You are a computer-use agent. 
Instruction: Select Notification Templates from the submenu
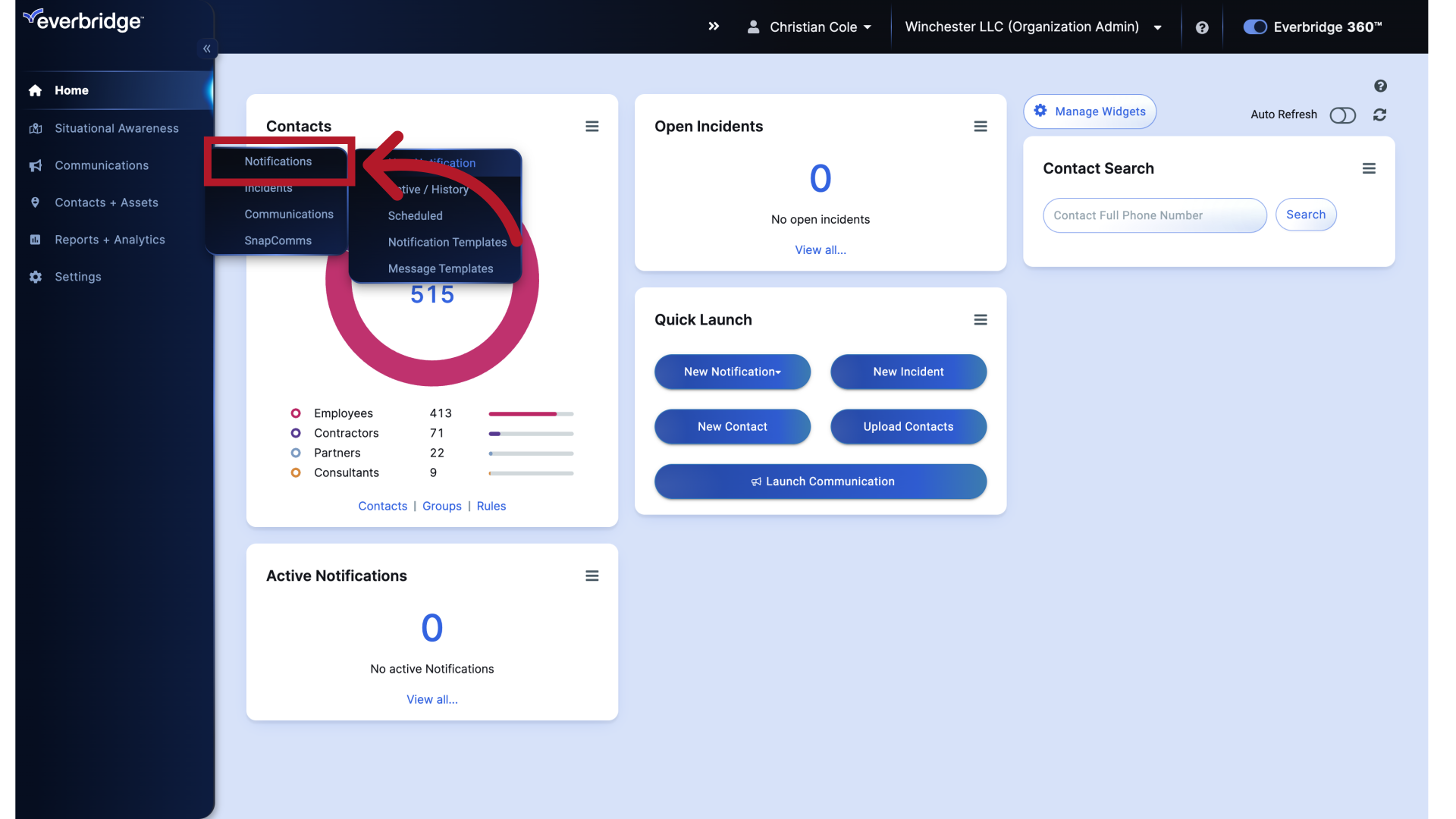[447, 242]
